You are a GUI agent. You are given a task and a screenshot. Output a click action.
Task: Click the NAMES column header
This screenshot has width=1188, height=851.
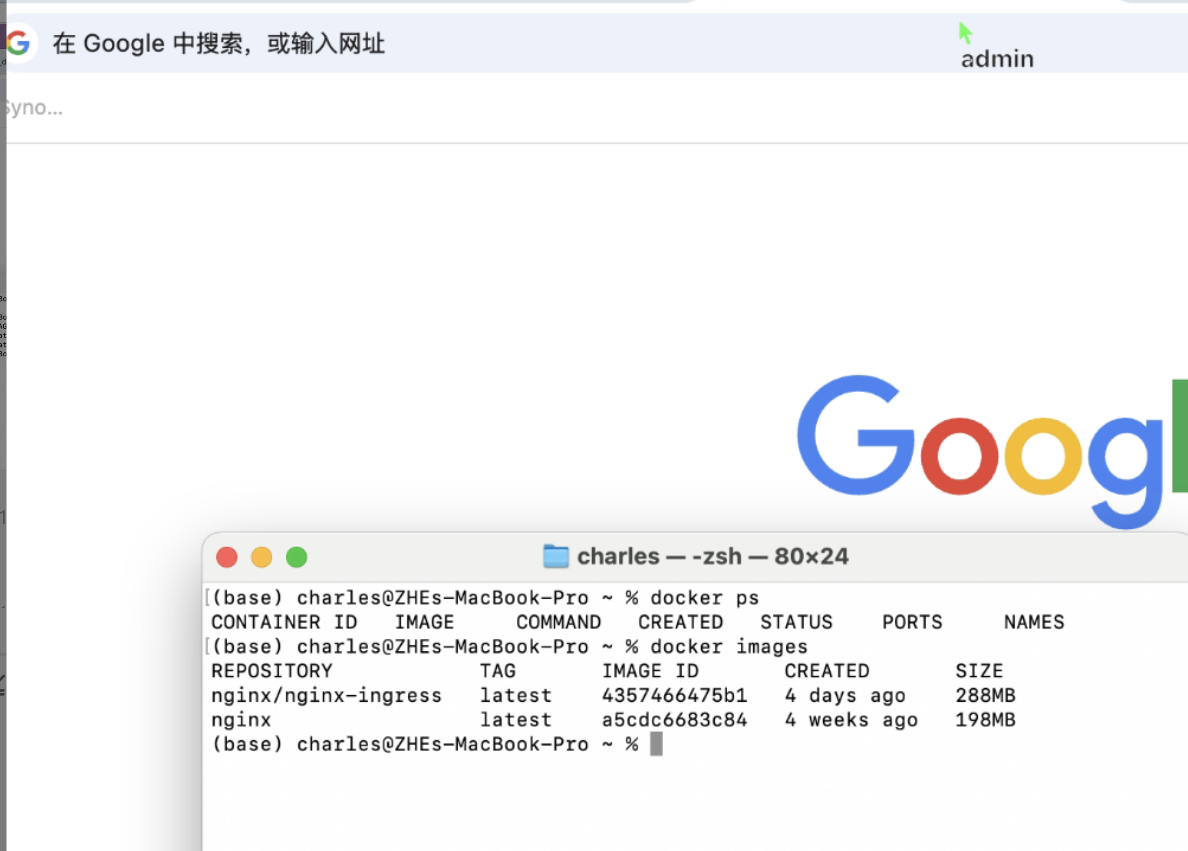pyautogui.click(x=1034, y=622)
